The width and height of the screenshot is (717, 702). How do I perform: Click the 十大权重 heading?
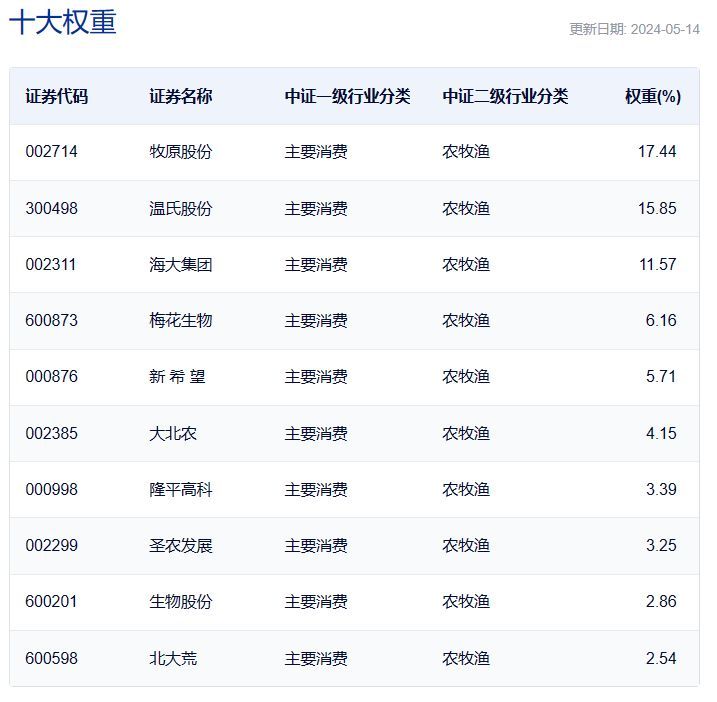click(x=63, y=22)
